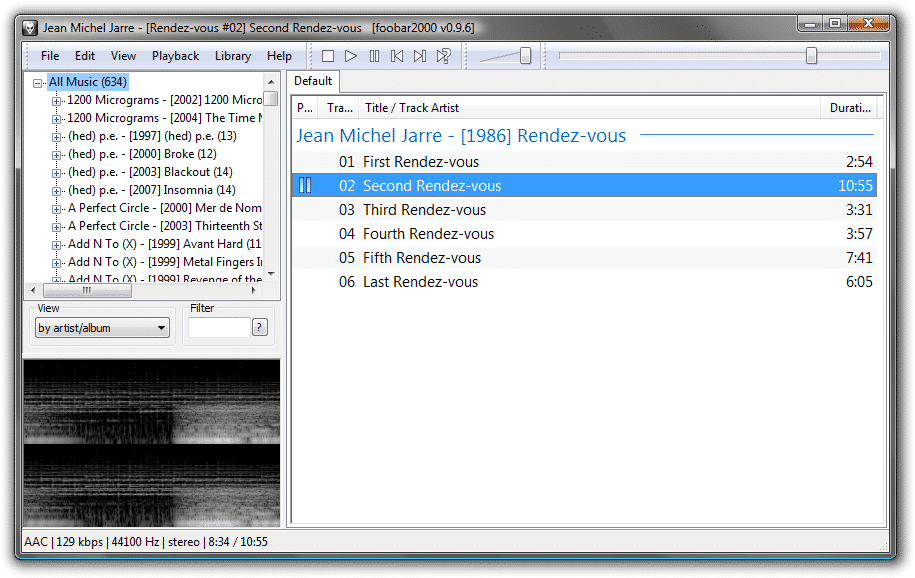Image resolution: width=915 pixels, height=578 pixels.
Task: Open the by artist/album view dropdown
Action: [x=163, y=327]
